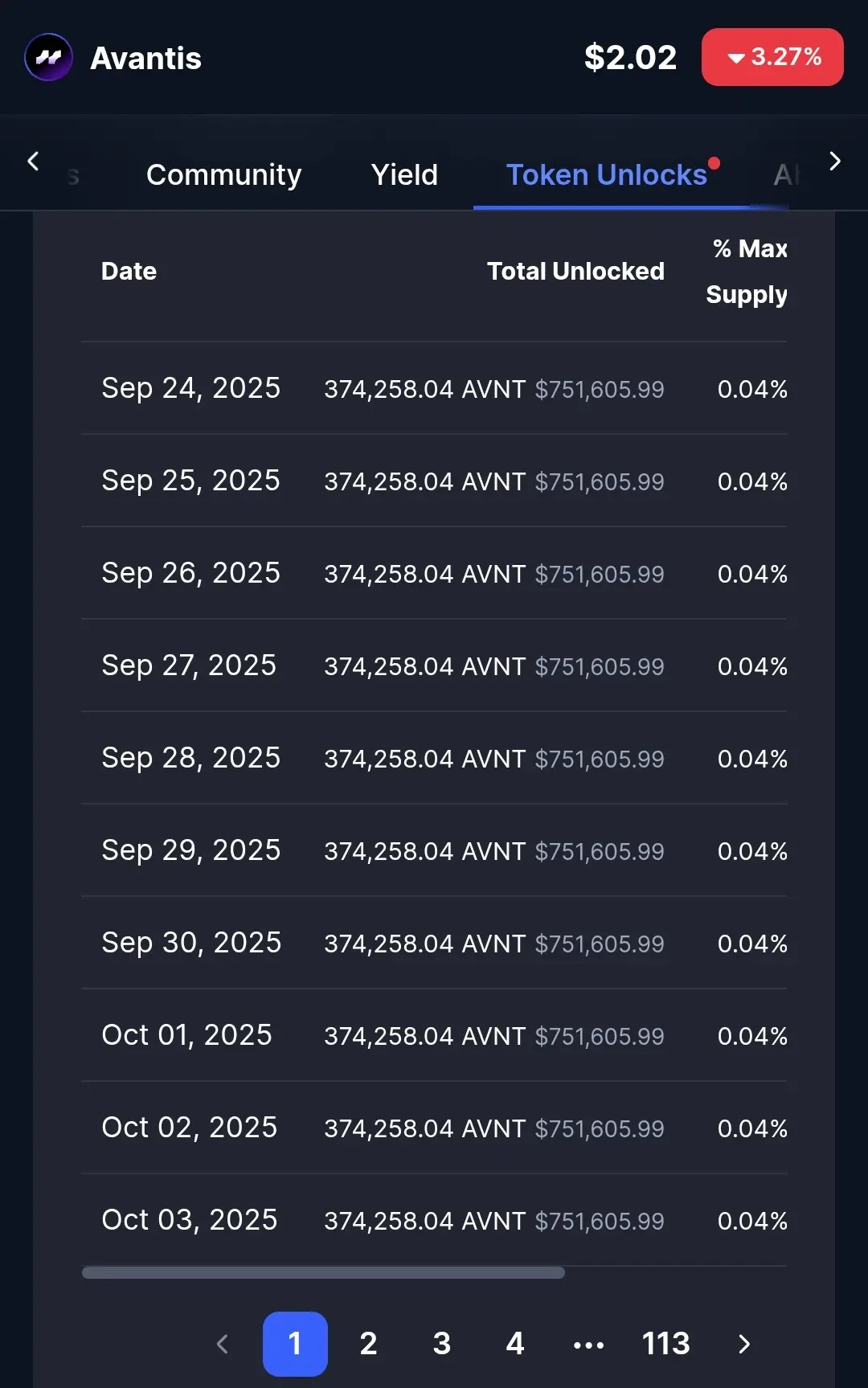This screenshot has height=1388, width=868.
Task: Switch to the Yield tab
Action: [404, 174]
